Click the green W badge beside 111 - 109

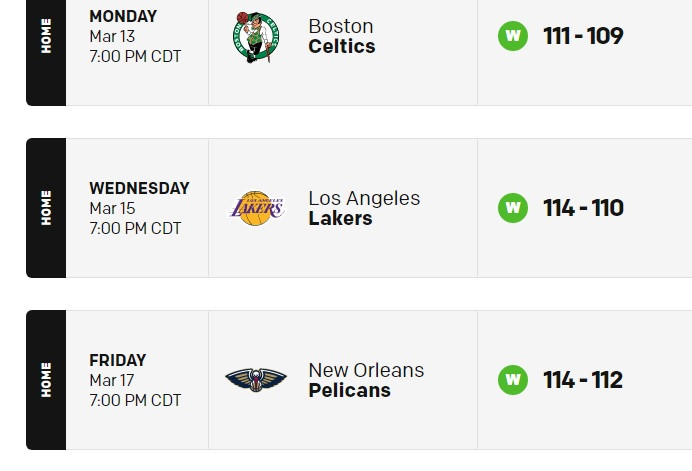513,36
